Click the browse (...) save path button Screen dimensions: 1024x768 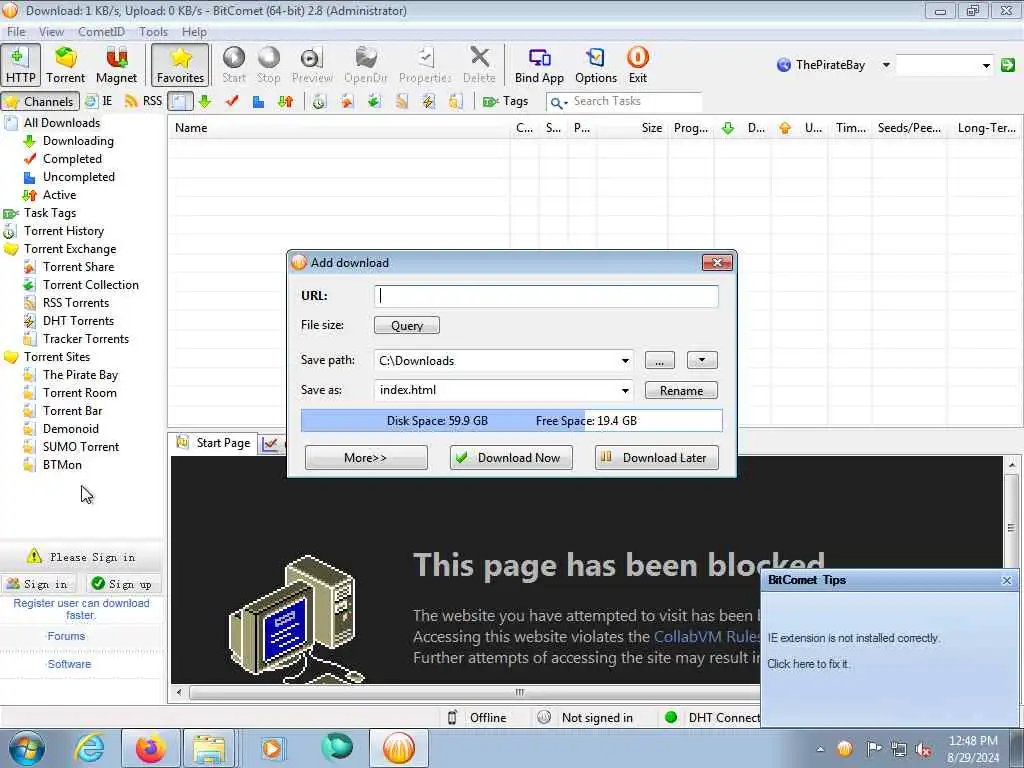(660, 360)
